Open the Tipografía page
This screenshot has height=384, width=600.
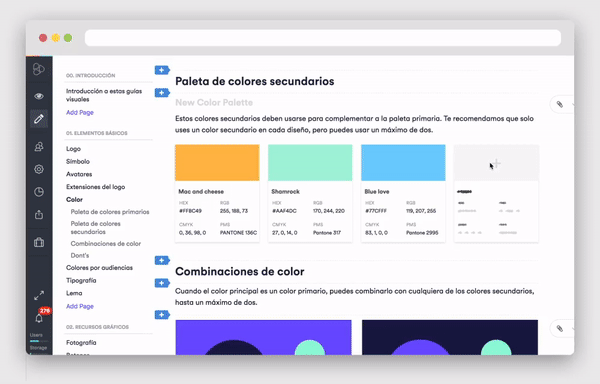tap(81, 280)
